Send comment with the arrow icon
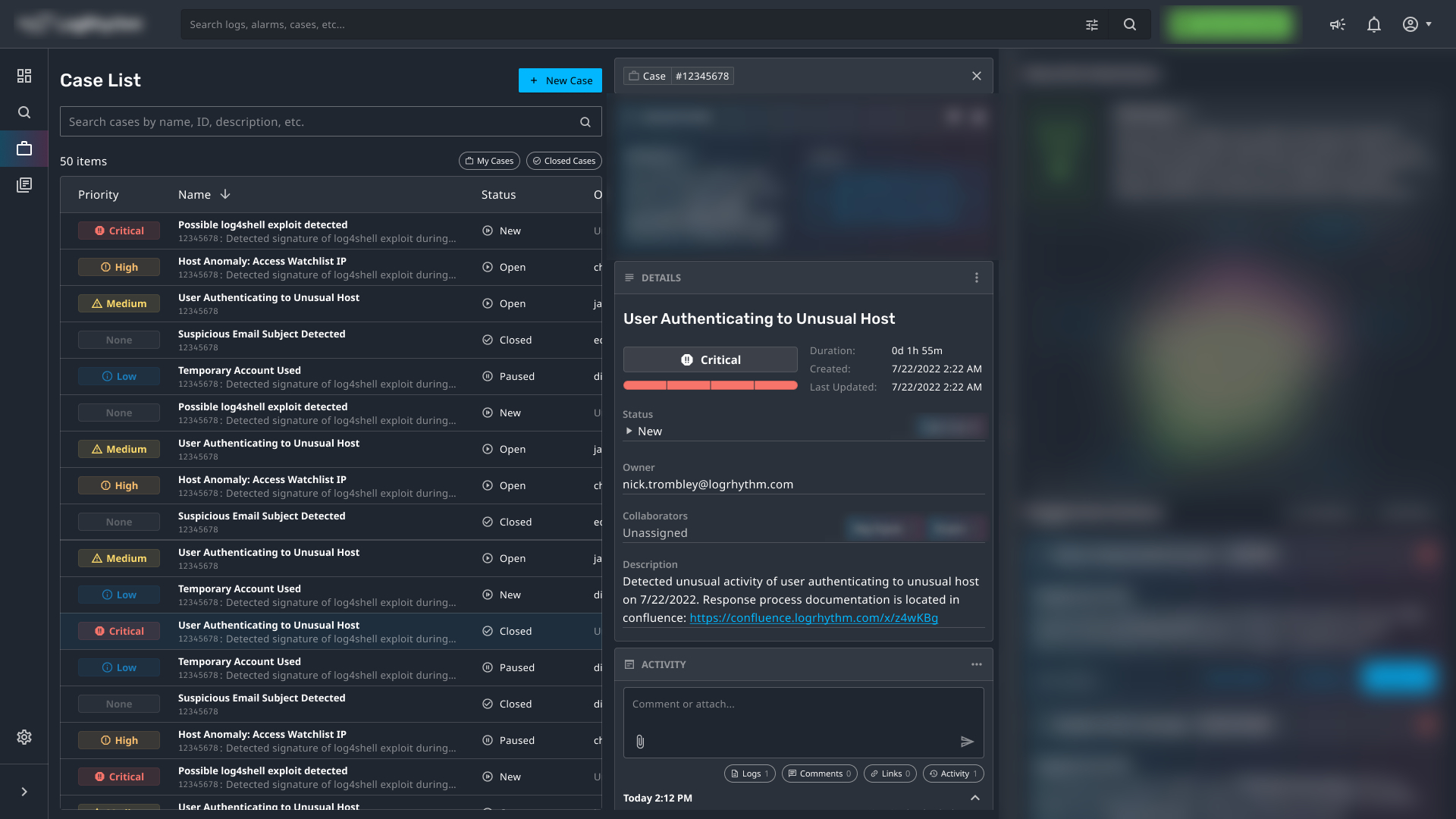The image size is (1456, 819). point(967,742)
